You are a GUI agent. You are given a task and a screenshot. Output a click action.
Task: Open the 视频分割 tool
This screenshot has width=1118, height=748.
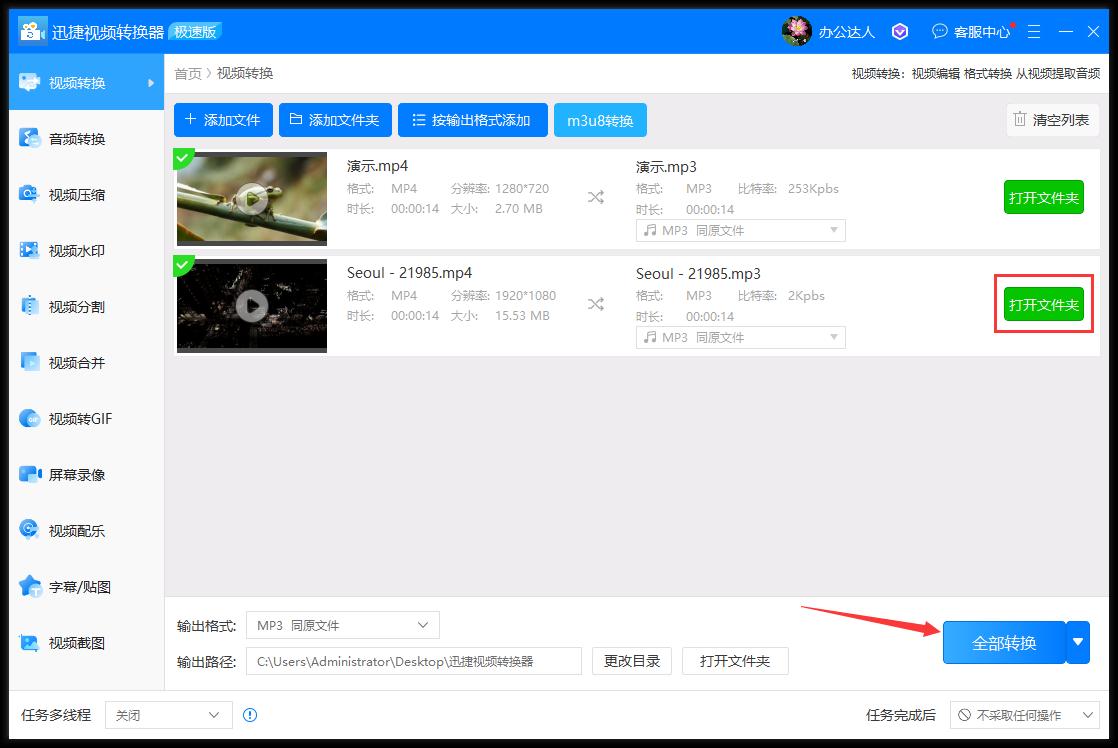pyautogui.click(x=65, y=305)
